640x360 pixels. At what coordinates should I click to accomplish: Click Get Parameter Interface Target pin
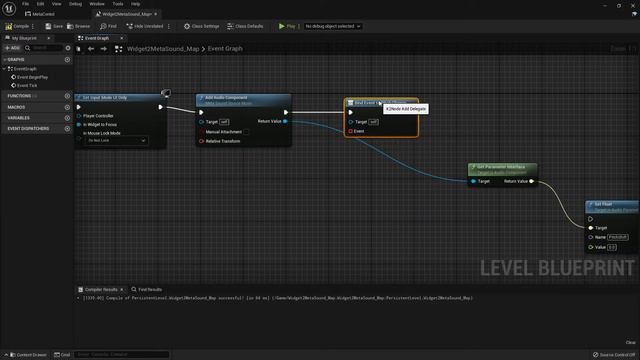pyautogui.click(x=473, y=181)
